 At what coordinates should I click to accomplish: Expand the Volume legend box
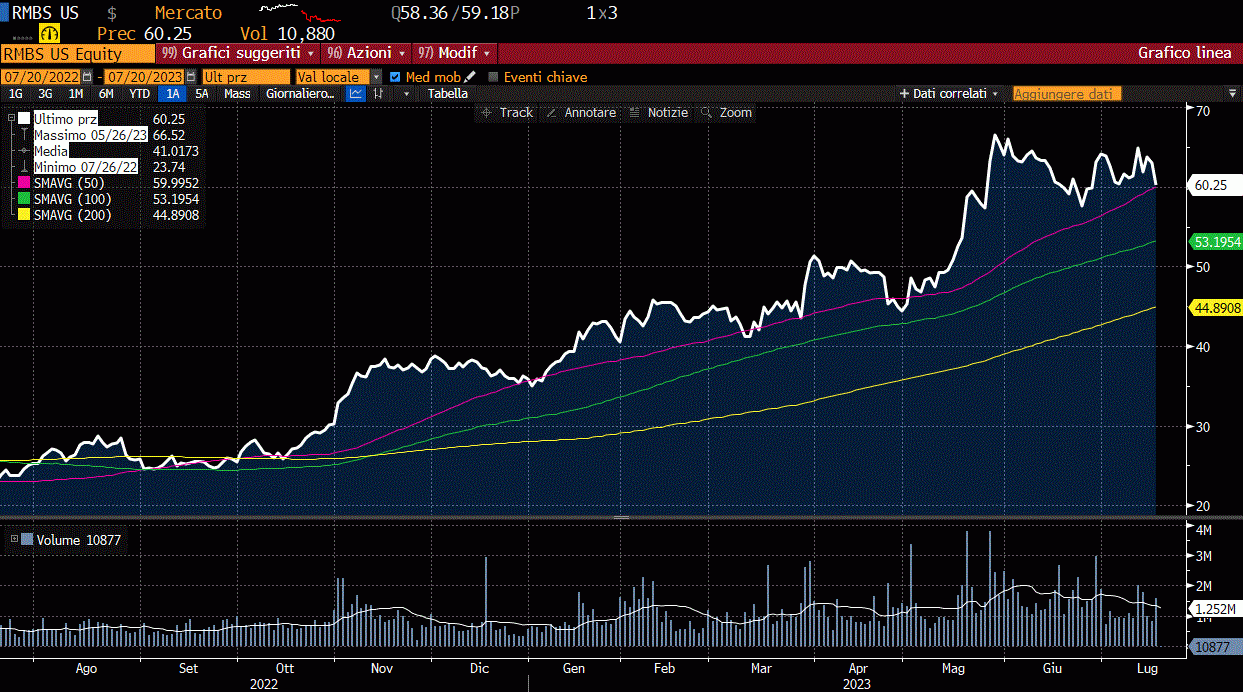pyautogui.click(x=14, y=540)
